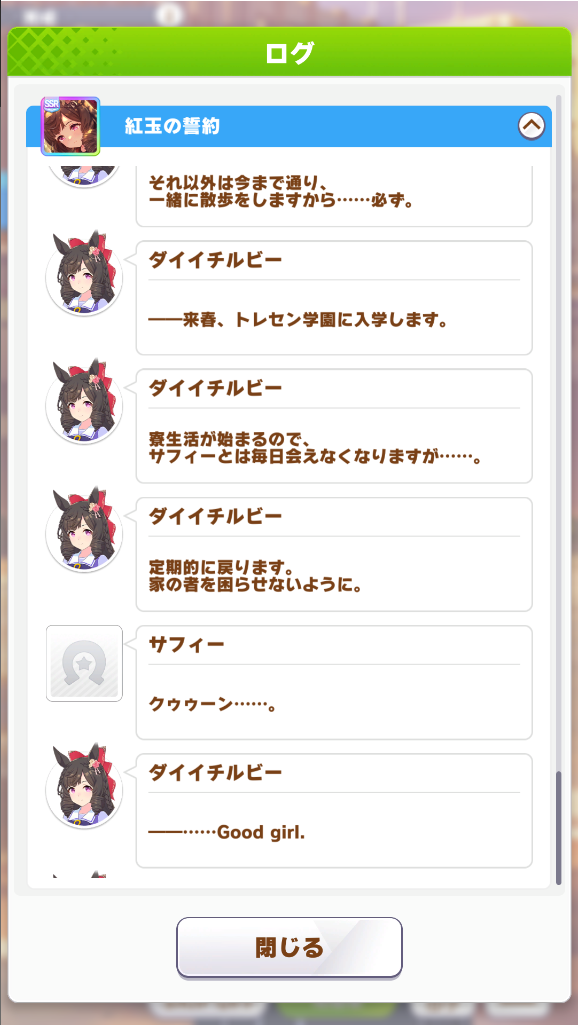The height and width of the screenshot is (1025, 578).
Task: Click the サフィー horseshoe placeholder icon
Action: (84, 664)
